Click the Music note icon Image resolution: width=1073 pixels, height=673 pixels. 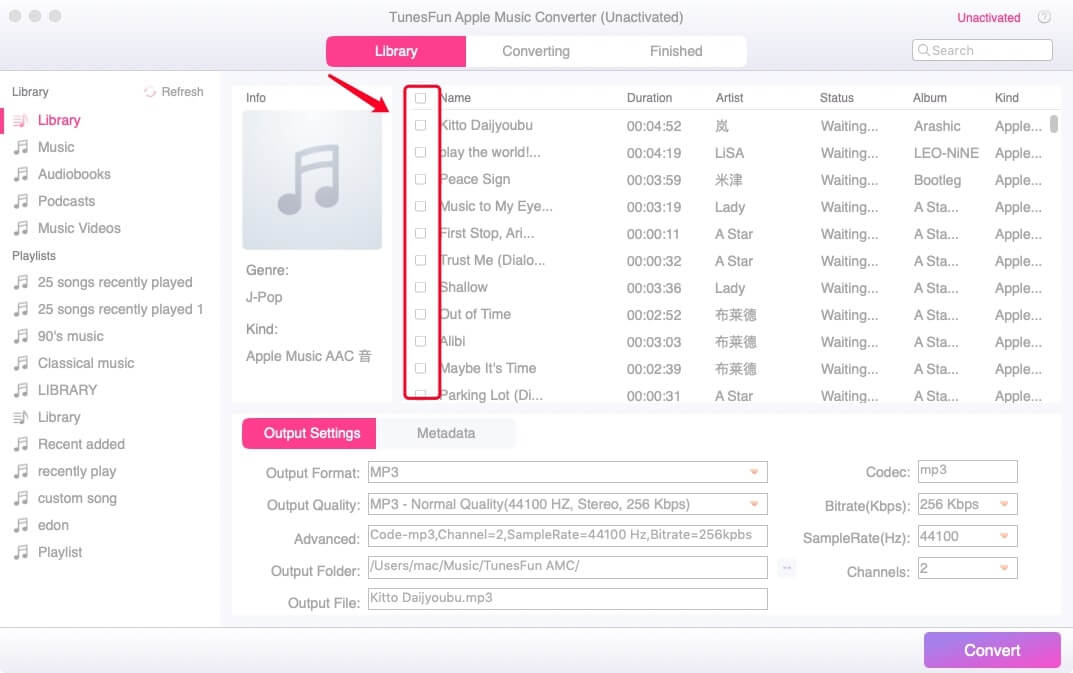click(x=21, y=147)
